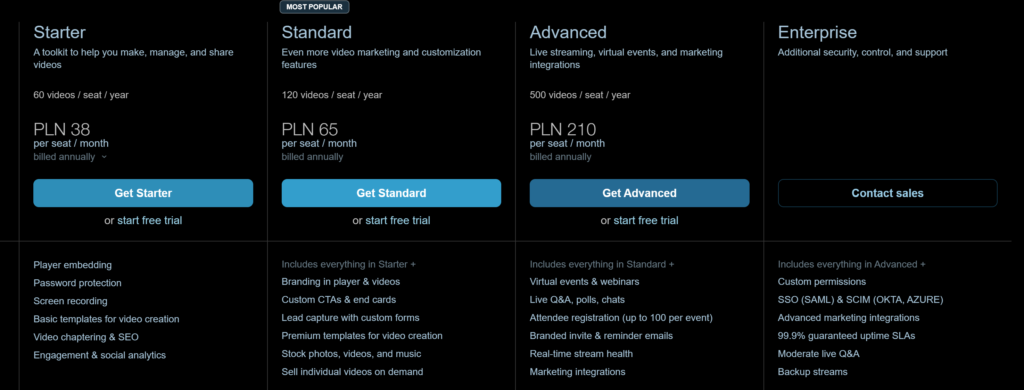Image resolution: width=1024 pixels, height=390 pixels.
Task: Click SSO (SAML) & SCIM feature text
Action: pyautogui.click(x=861, y=300)
